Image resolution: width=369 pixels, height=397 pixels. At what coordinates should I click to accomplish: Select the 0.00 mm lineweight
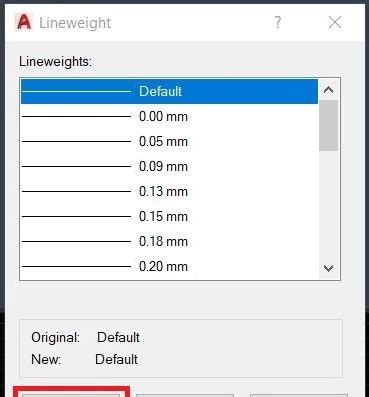click(x=169, y=116)
